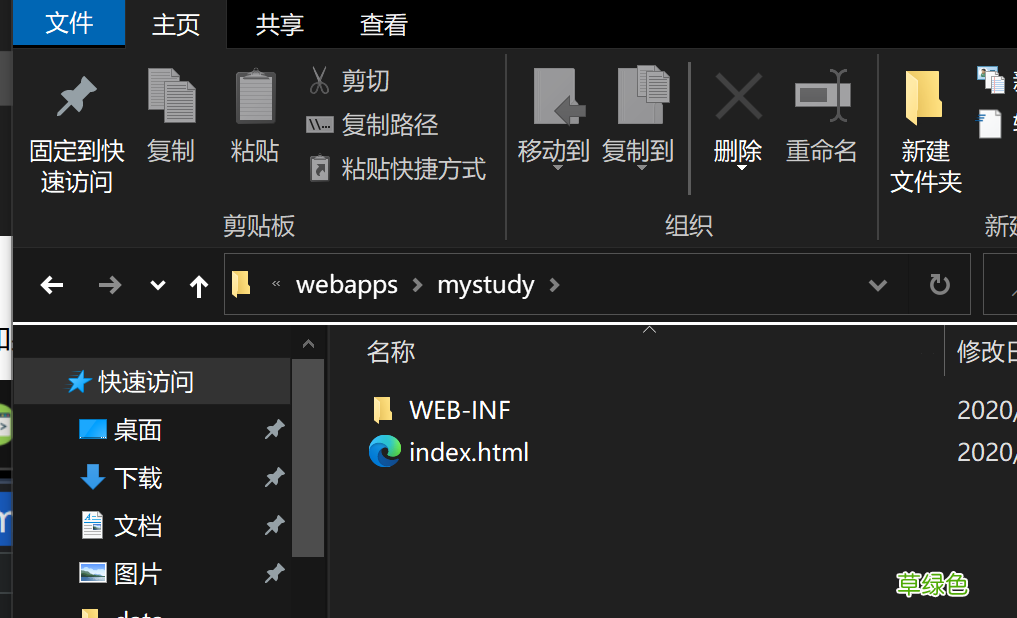1017x618 pixels.
Task: Click the breadcrumb arrow after mystudy
Action: click(554, 284)
